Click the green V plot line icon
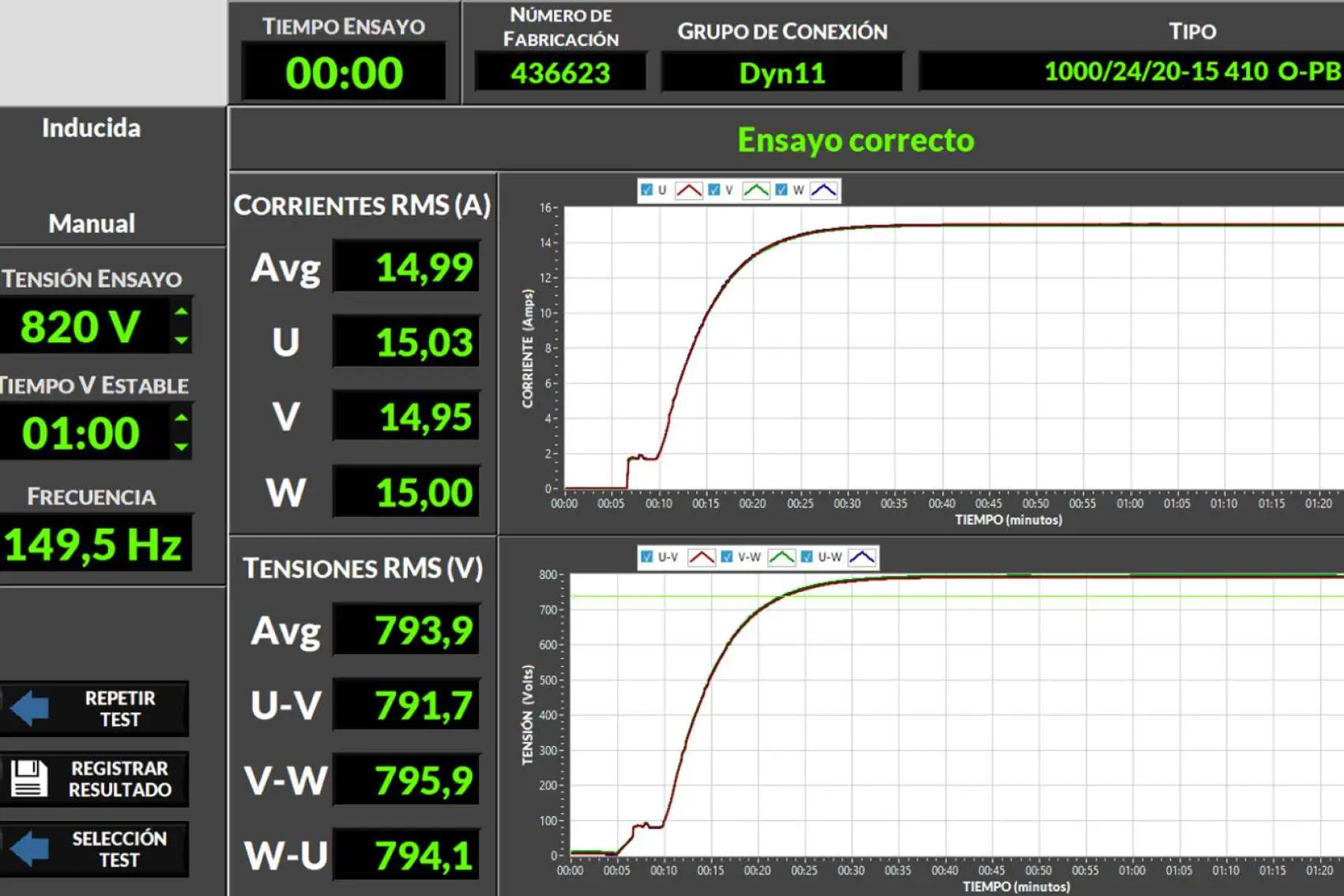This screenshot has height=896, width=1344. pyautogui.click(x=756, y=190)
